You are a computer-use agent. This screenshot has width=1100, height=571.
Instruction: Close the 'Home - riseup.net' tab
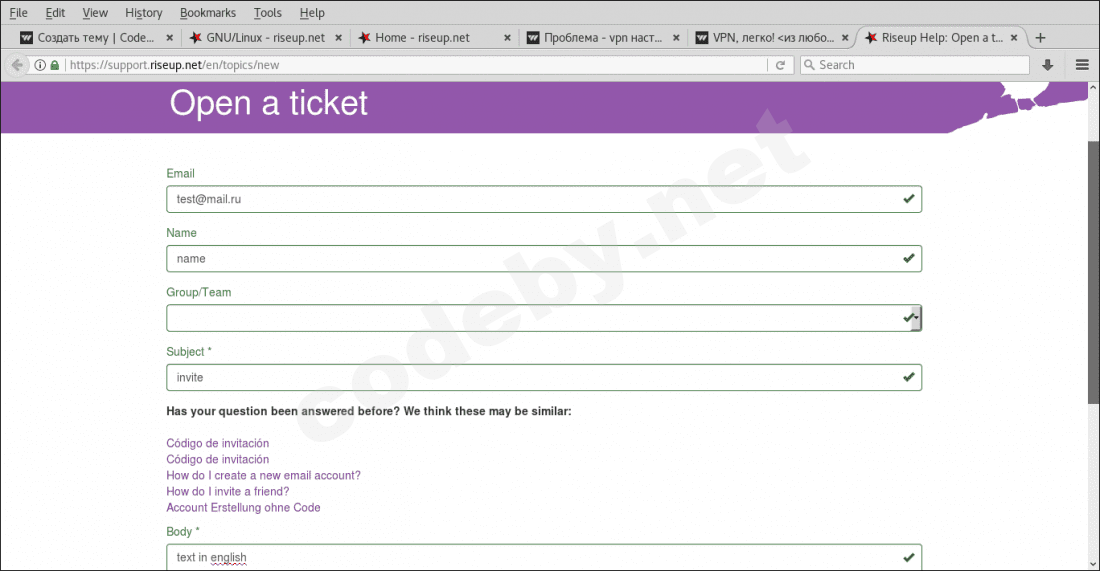click(x=507, y=38)
